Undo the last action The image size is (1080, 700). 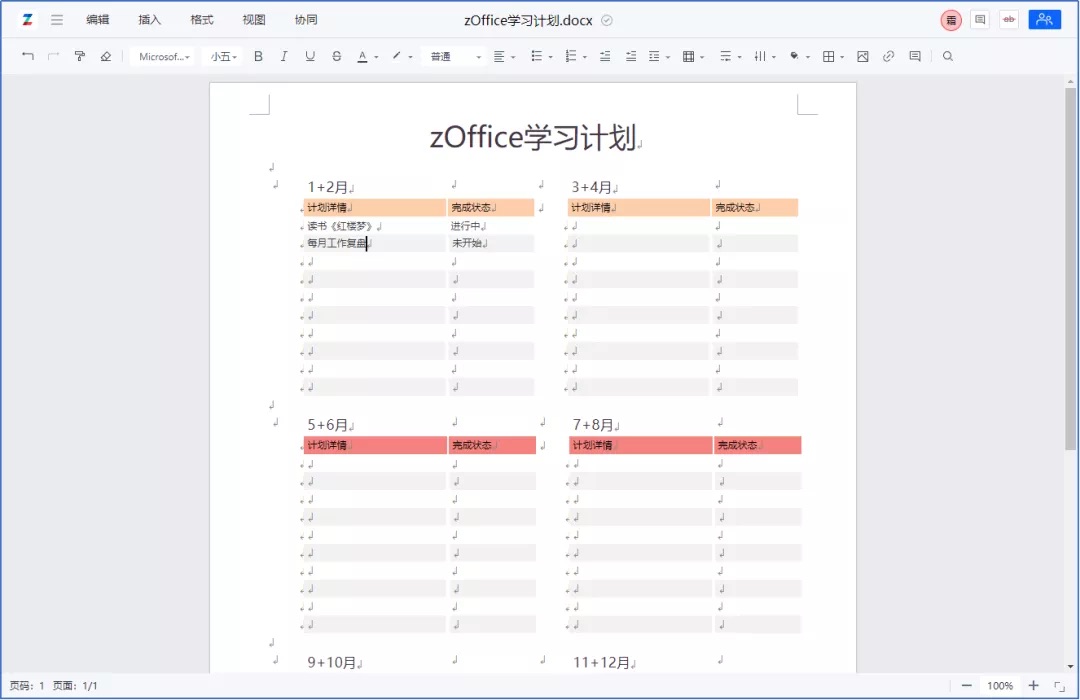[28, 56]
